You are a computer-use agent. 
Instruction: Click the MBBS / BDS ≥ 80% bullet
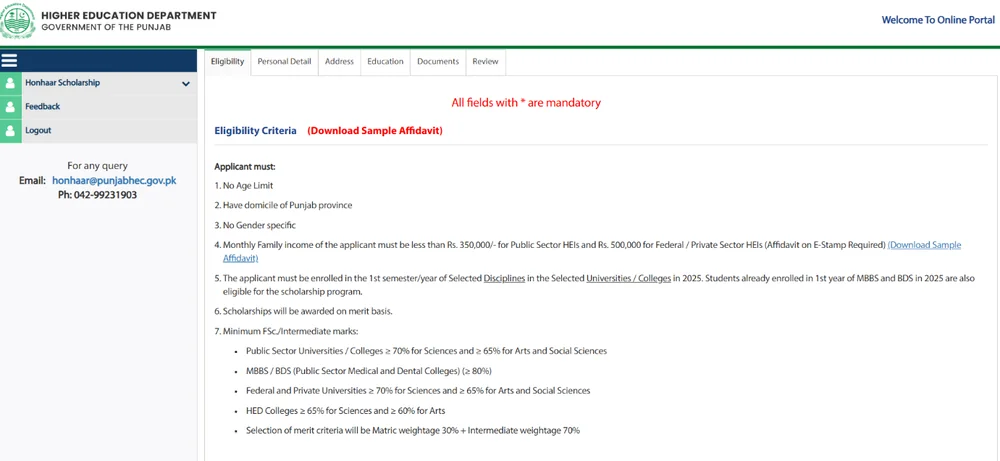pyautogui.click(x=369, y=370)
